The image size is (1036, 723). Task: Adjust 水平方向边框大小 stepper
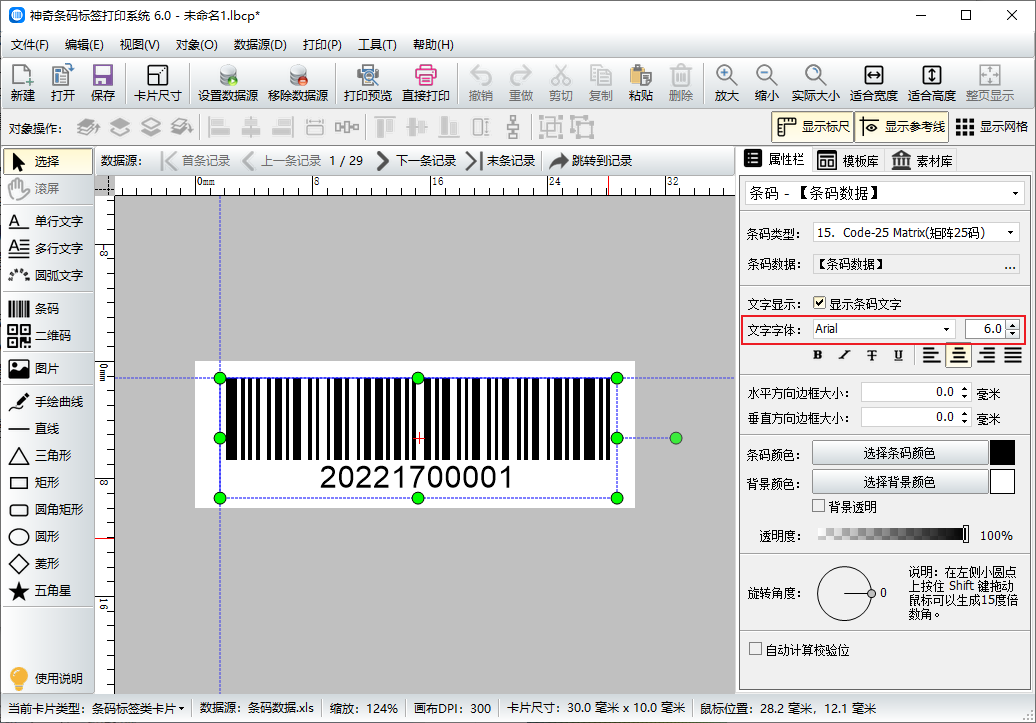[x=965, y=393]
